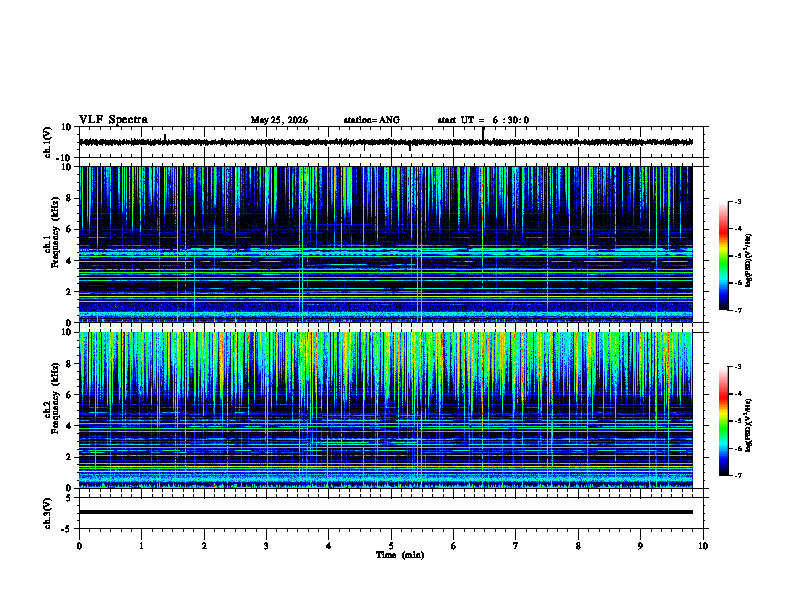
Task: Click the 1 minute tick label on the time axis
Action: pos(141,546)
